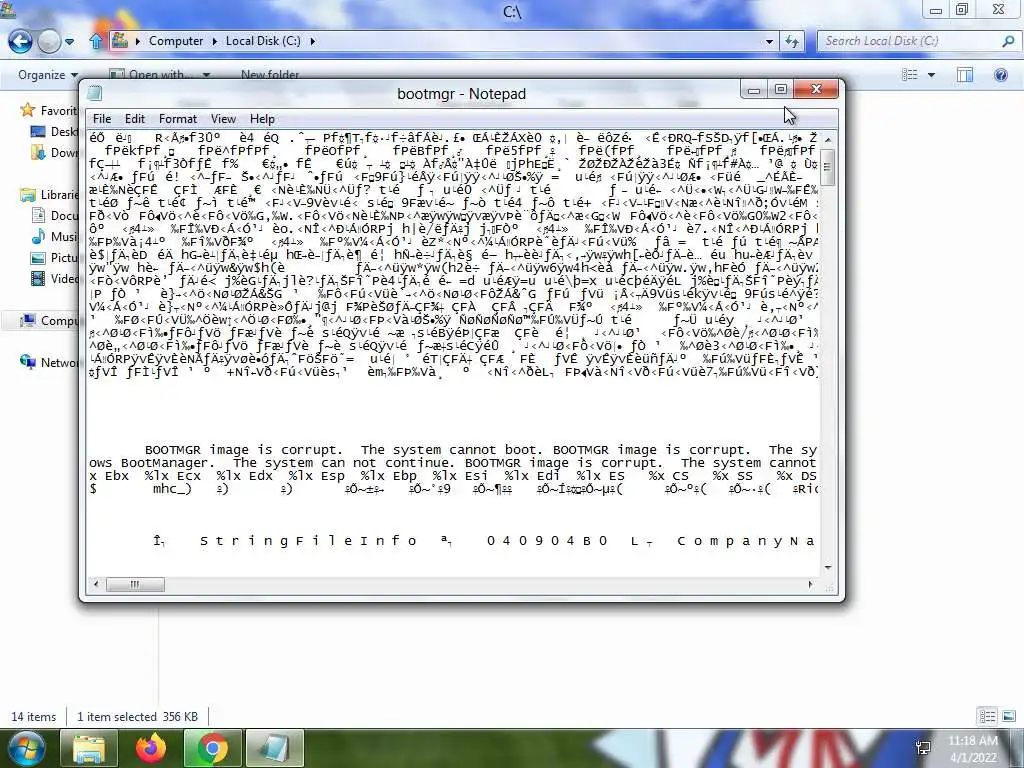Select Computer in the navigation pane
This screenshot has width=1024, height=768.
(x=49, y=320)
